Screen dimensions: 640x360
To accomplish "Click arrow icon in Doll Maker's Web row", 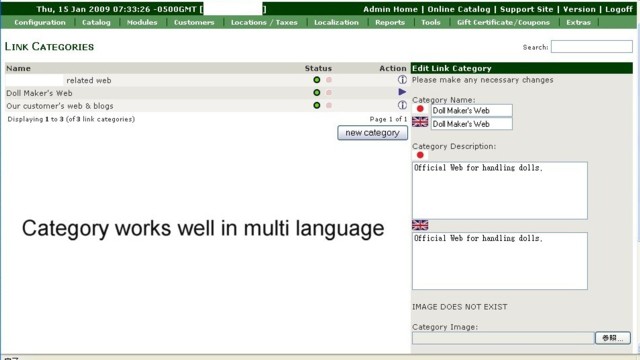I will click(x=402, y=92).
